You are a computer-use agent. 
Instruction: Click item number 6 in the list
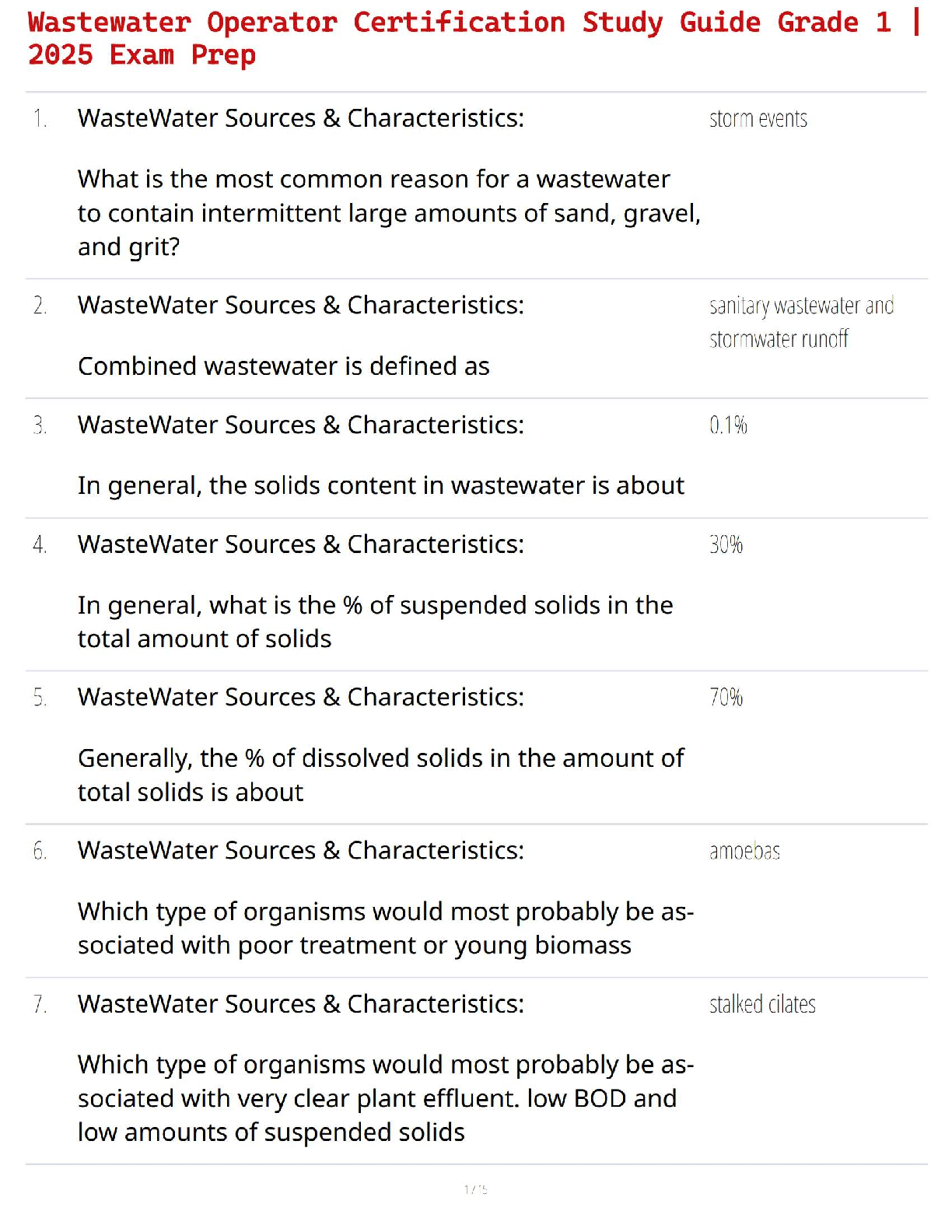click(40, 851)
